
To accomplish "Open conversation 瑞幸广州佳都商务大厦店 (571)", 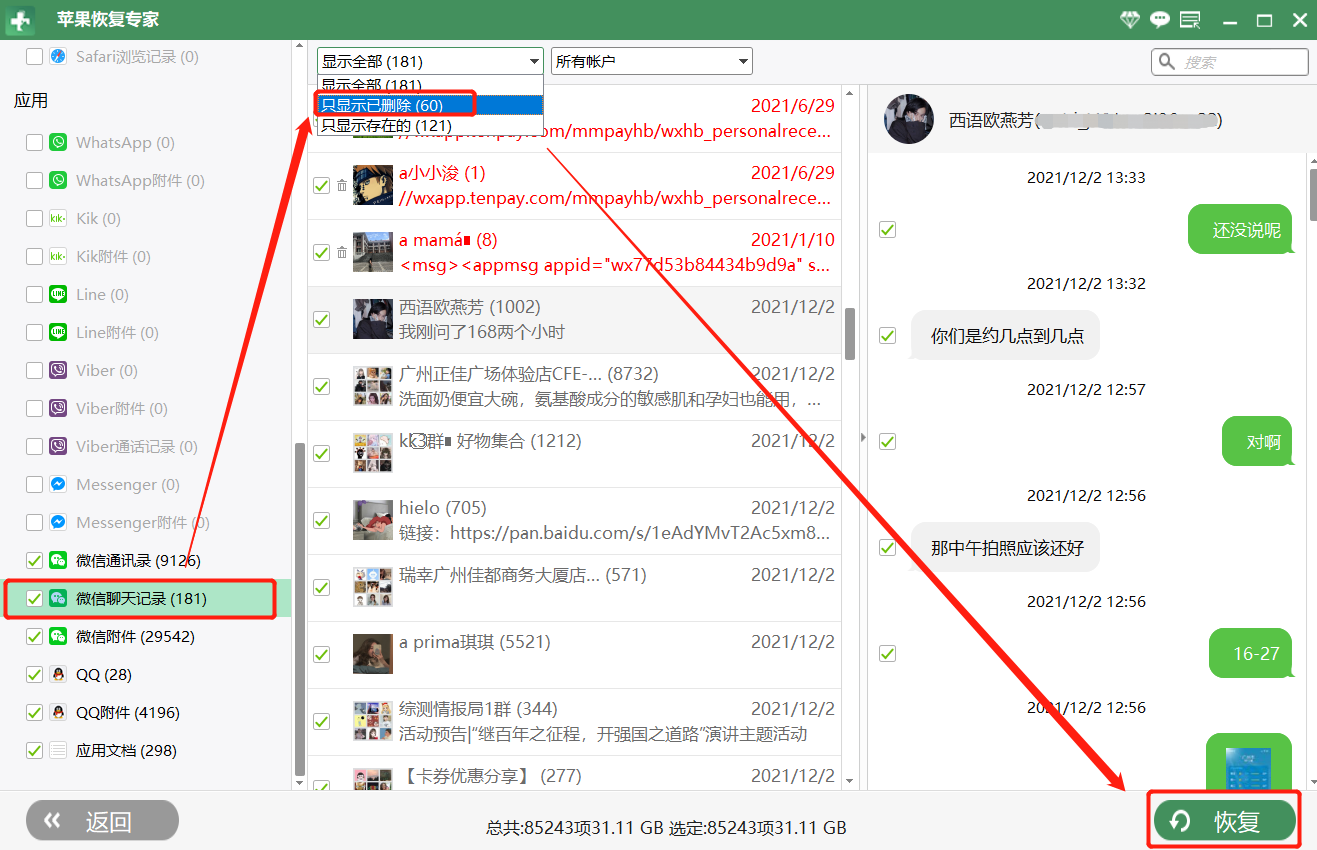I will click(x=574, y=588).
